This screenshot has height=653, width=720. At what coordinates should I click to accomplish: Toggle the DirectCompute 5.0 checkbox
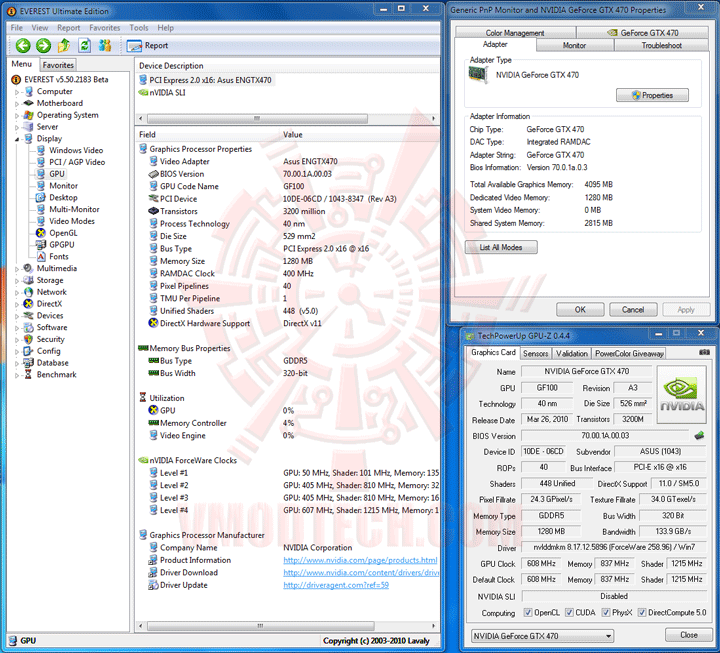point(642,612)
